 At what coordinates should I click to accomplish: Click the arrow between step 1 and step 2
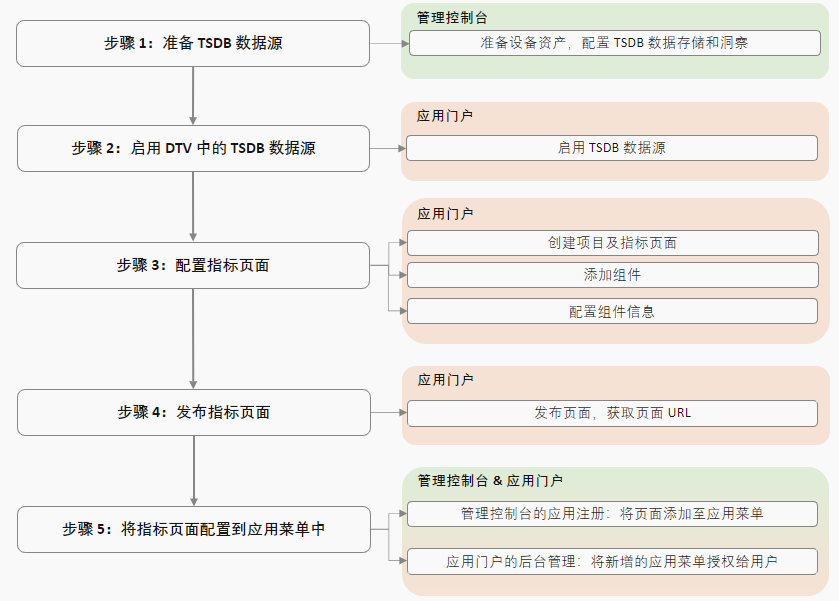[192, 93]
